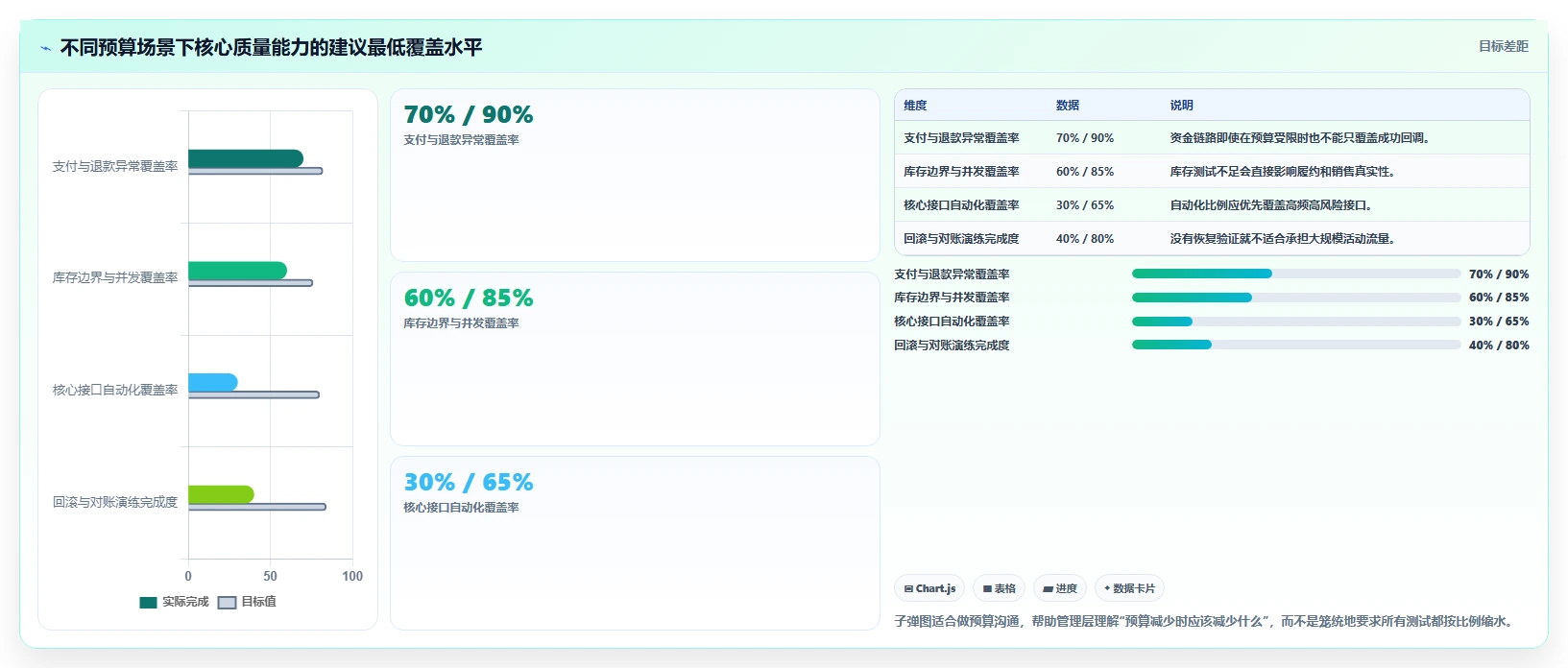
Task: Click the 40% / 80% table cell
Action: point(1085,239)
